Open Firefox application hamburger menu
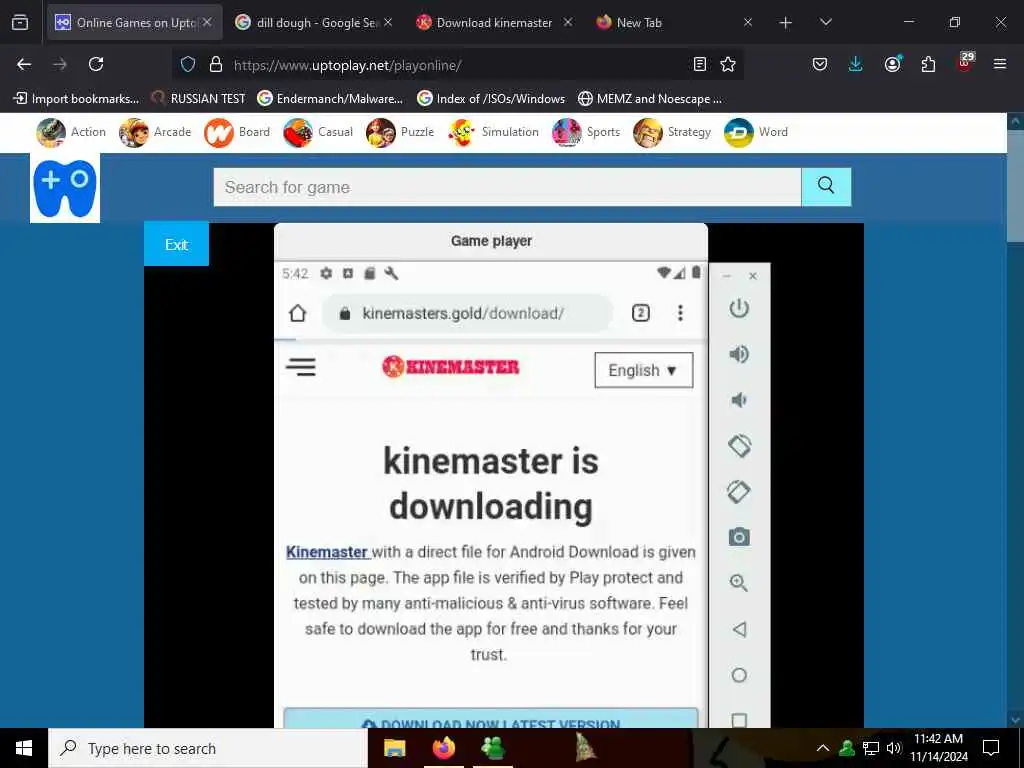 [x=999, y=64]
